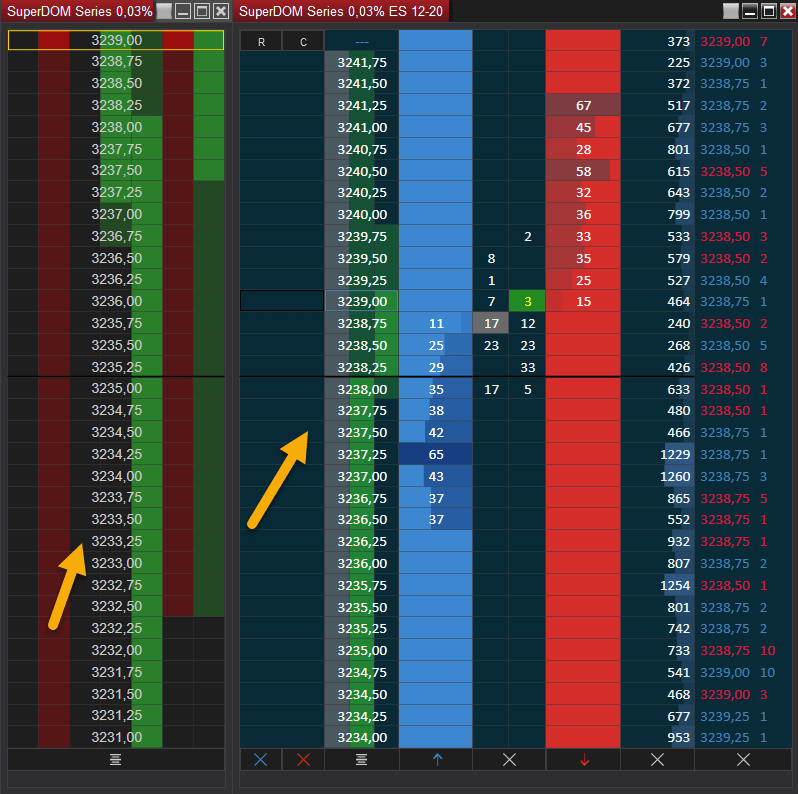Screen dimensions: 798x794
Task: Click the C column header button
Action: [303, 42]
